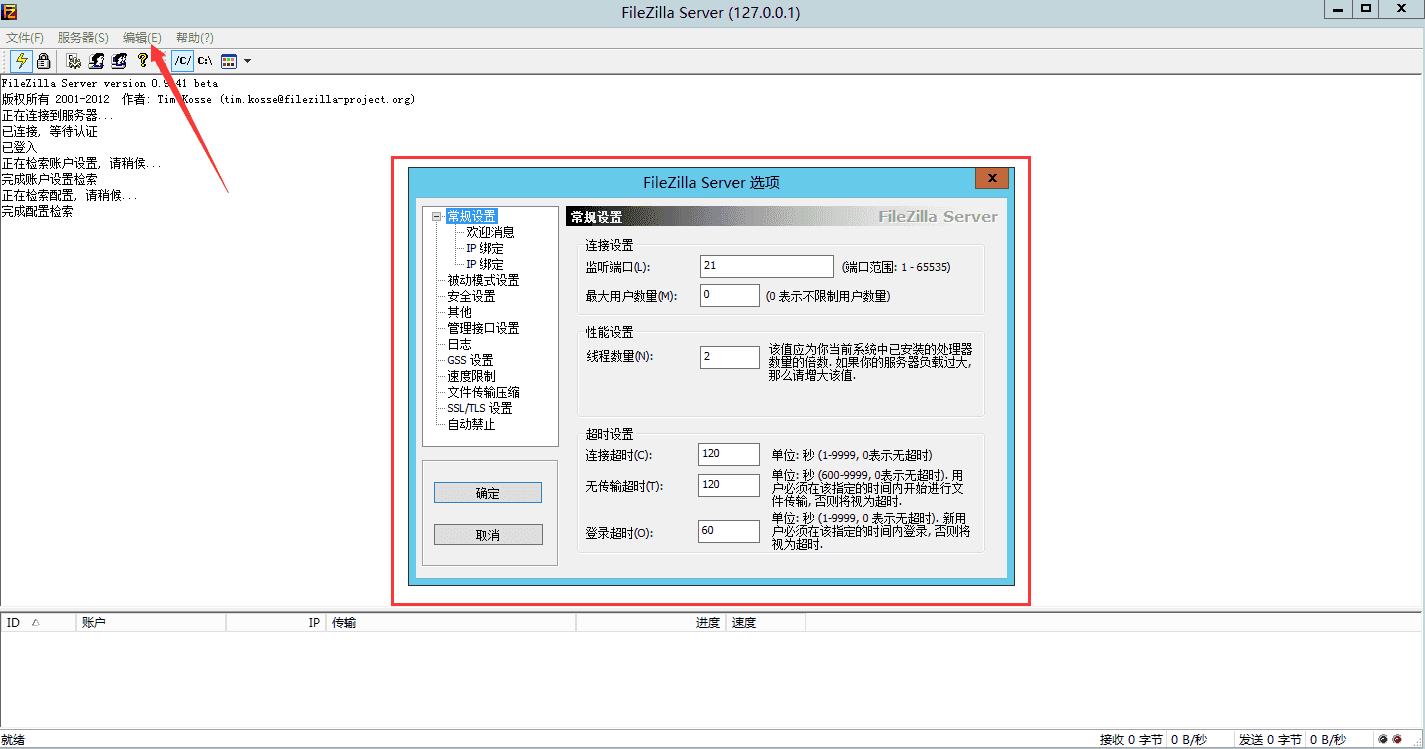Click the 取消 button
The height and width of the screenshot is (749, 1425).
(x=488, y=535)
